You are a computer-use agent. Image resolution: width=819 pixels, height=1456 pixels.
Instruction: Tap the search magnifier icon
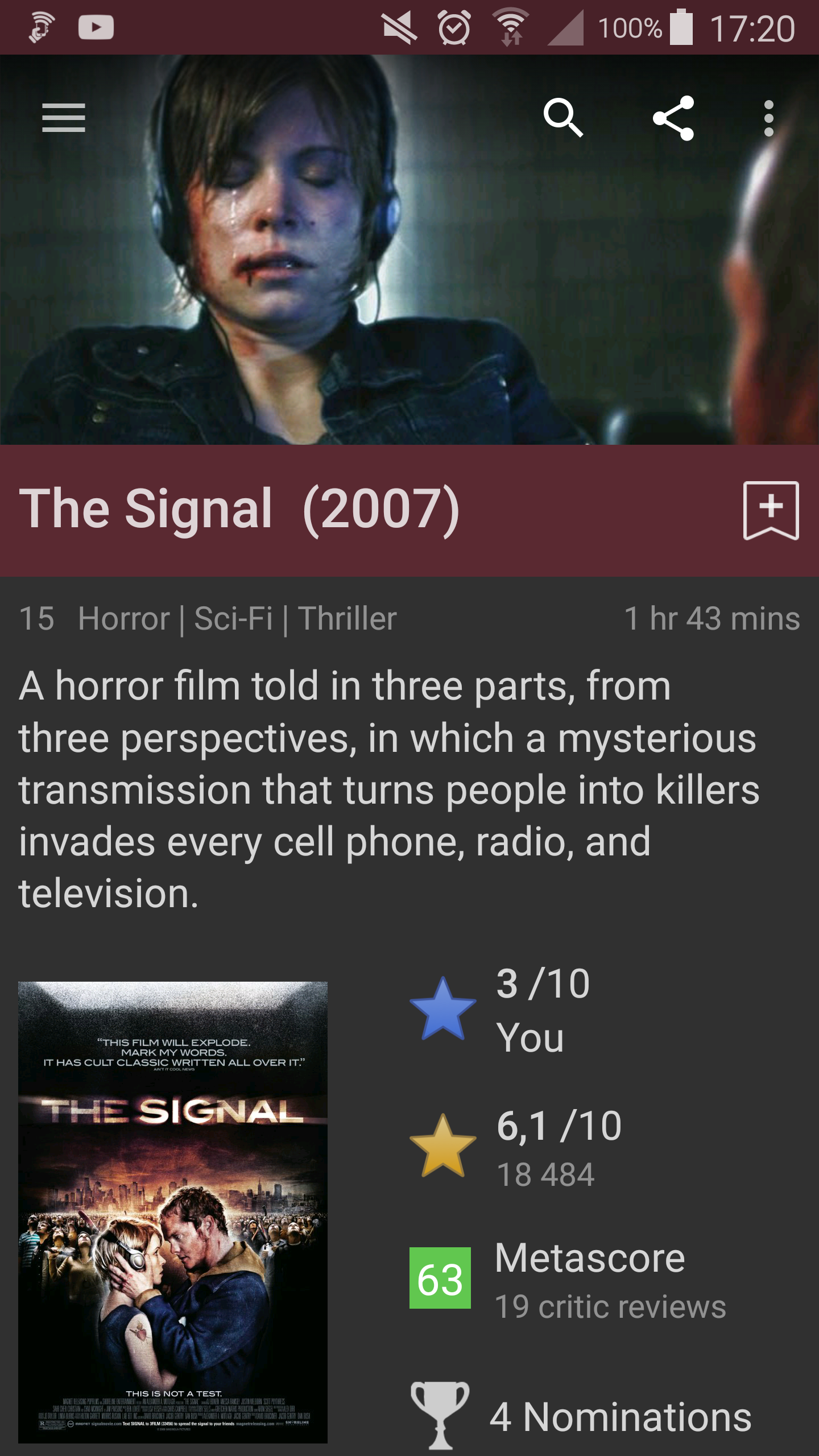(563, 118)
